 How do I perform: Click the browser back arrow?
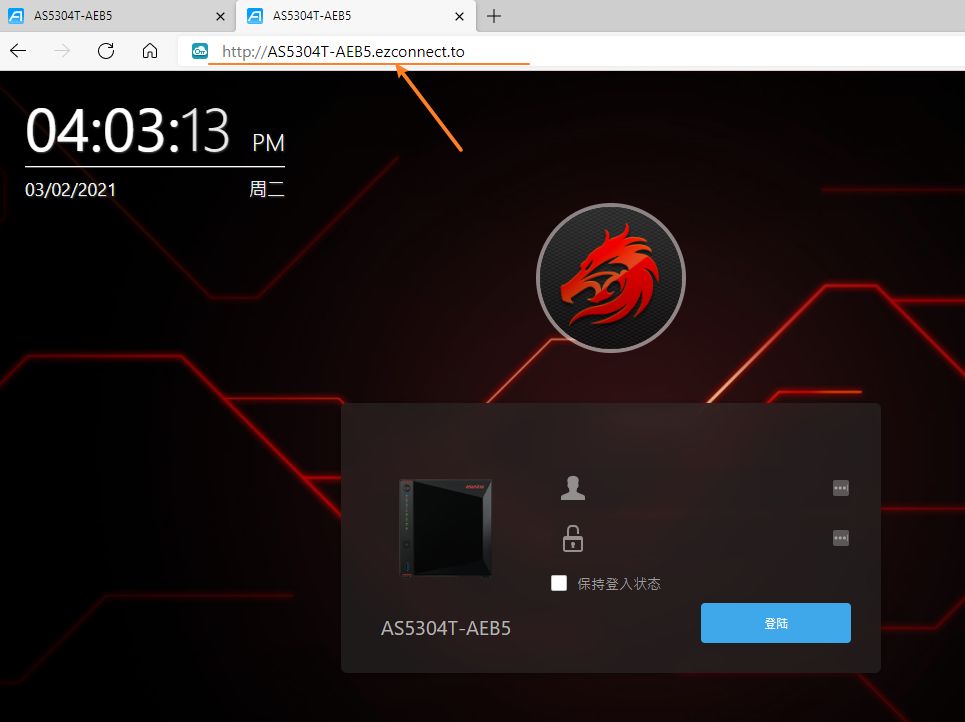[18, 50]
